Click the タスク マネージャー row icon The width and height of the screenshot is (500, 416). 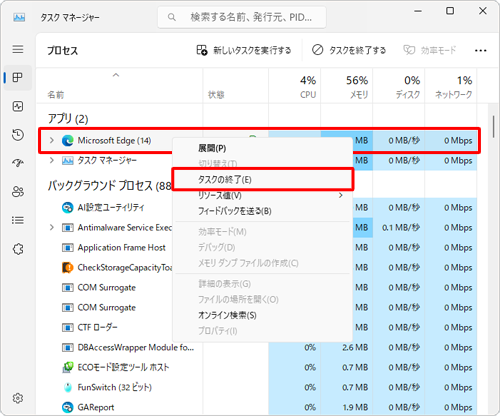[x=68, y=161]
